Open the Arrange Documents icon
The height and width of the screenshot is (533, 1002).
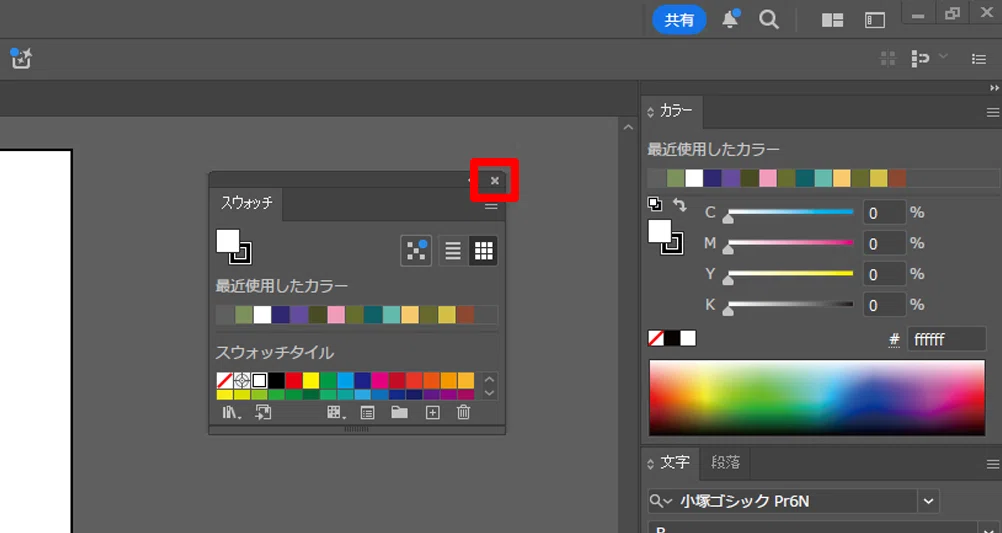coord(832,20)
